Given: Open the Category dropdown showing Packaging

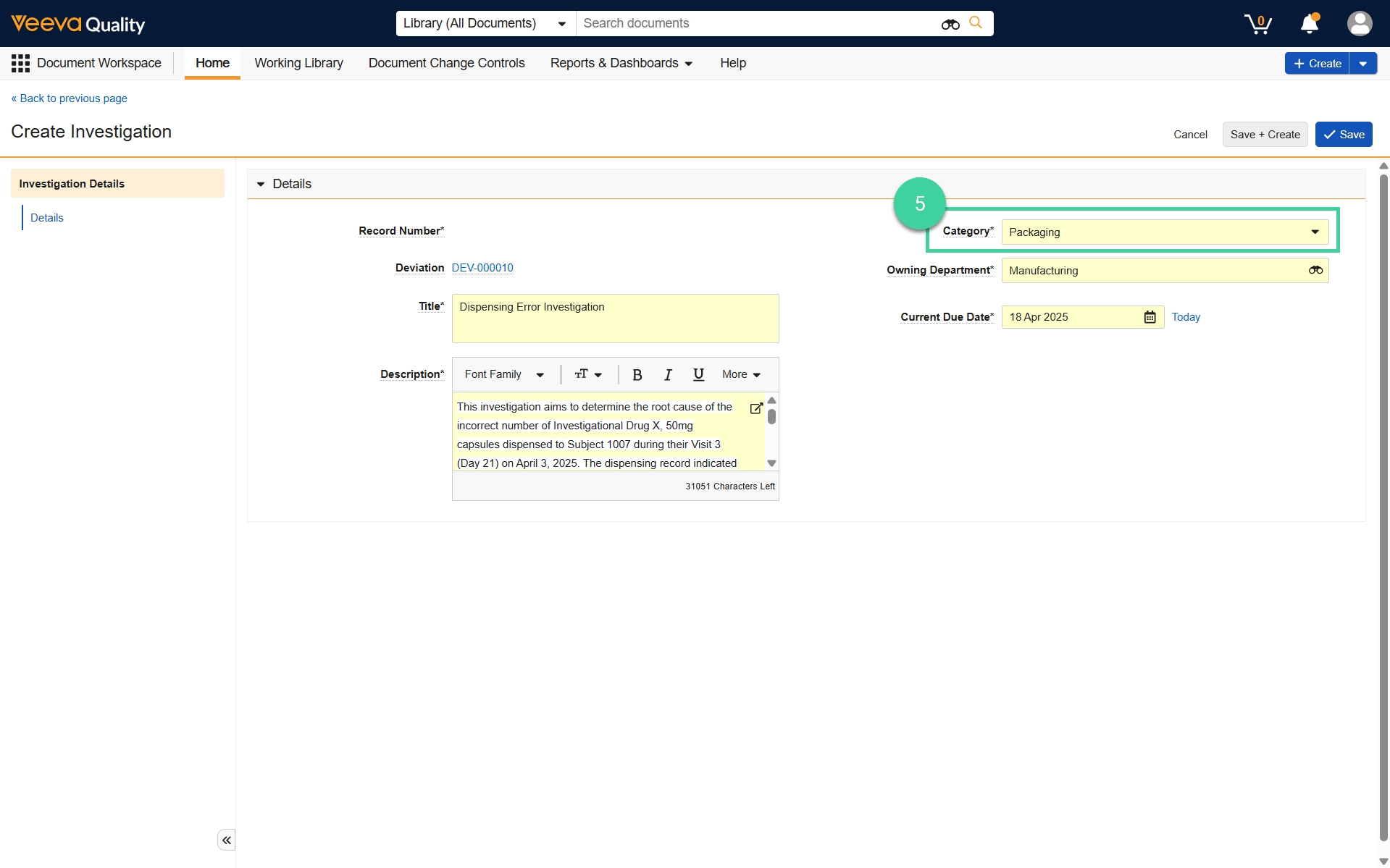Looking at the screenshot, I should [x=1165, y=232].
